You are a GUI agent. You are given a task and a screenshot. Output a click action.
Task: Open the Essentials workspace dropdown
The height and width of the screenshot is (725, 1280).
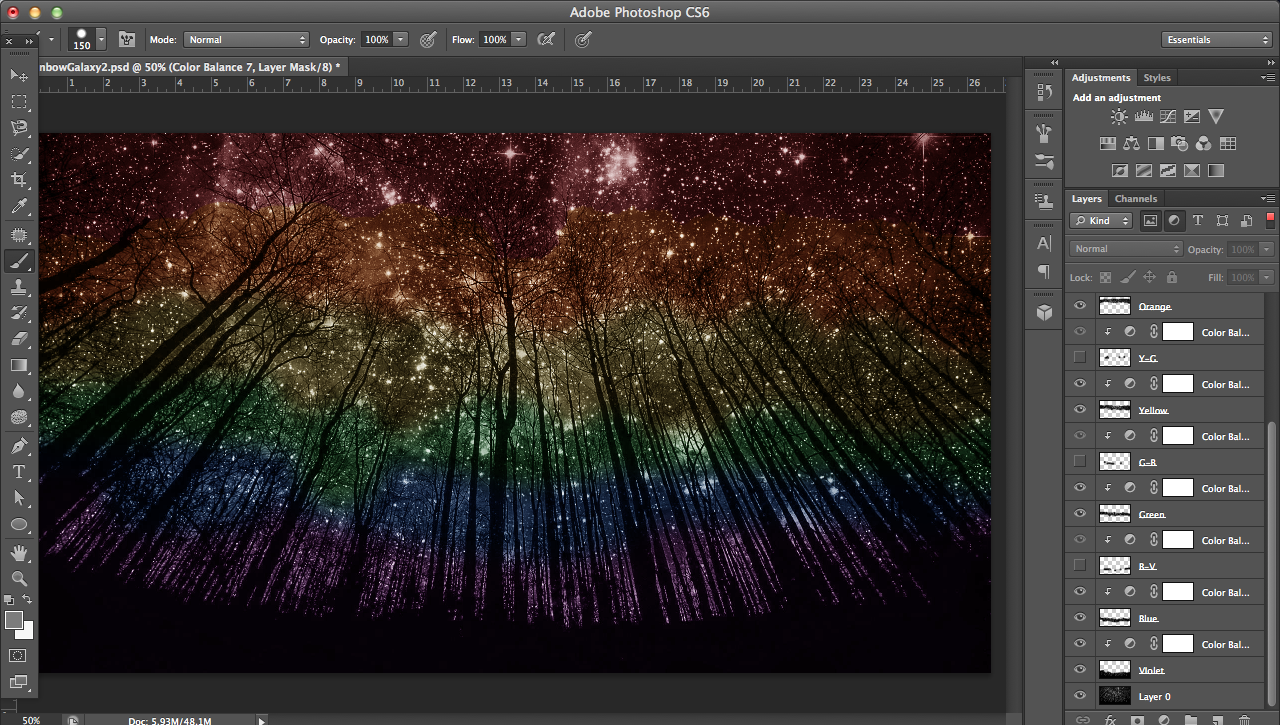[x=1217, y=40]
